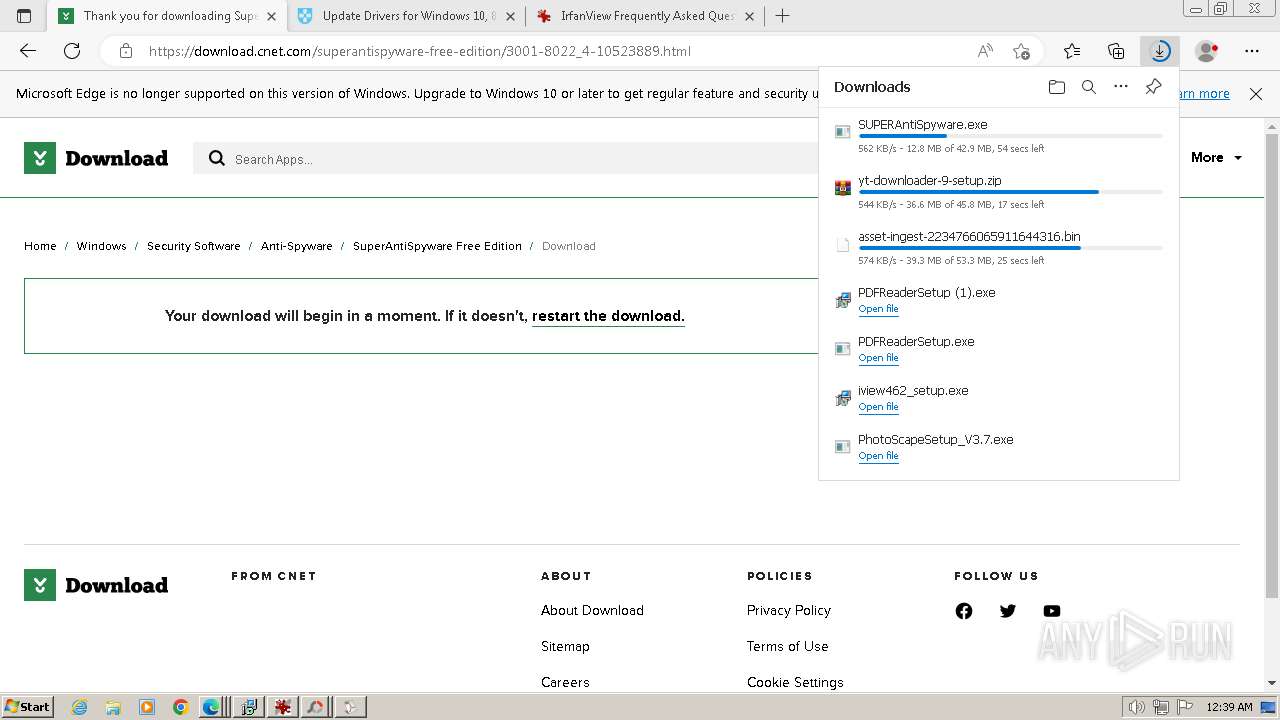The image size is (1280, 720).
Task: Click the address bar URL
Action: [420, 51]
